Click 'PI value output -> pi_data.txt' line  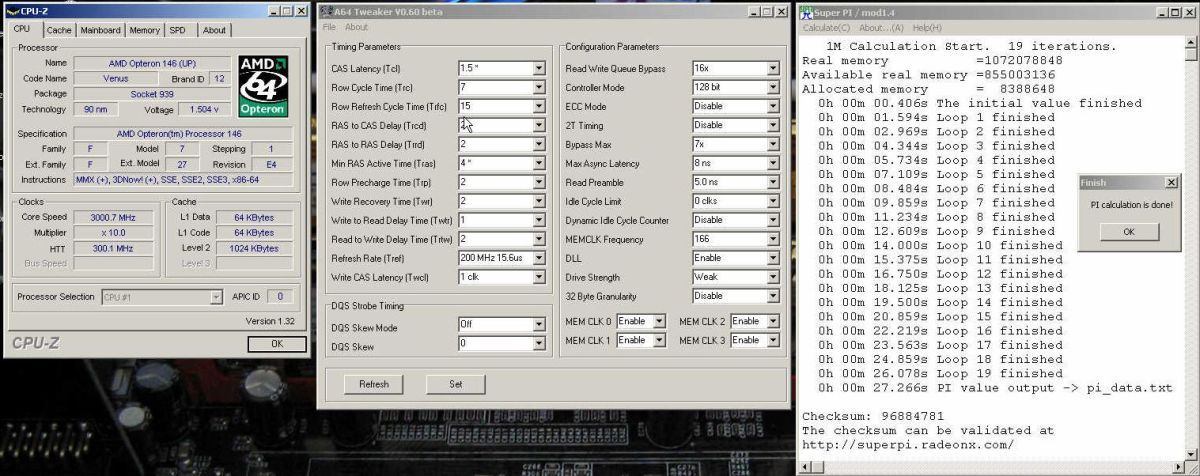click(x=995, y=388)
